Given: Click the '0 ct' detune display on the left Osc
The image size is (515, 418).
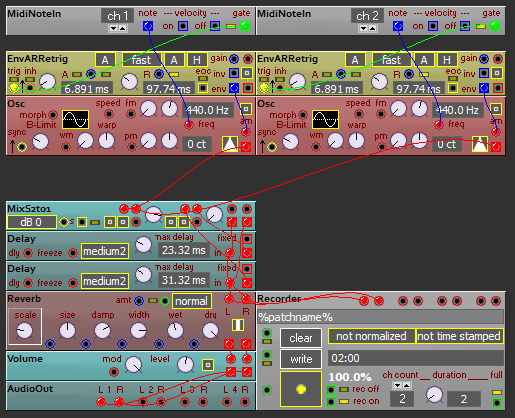Looking at the screenshot, I should [197, 144].
